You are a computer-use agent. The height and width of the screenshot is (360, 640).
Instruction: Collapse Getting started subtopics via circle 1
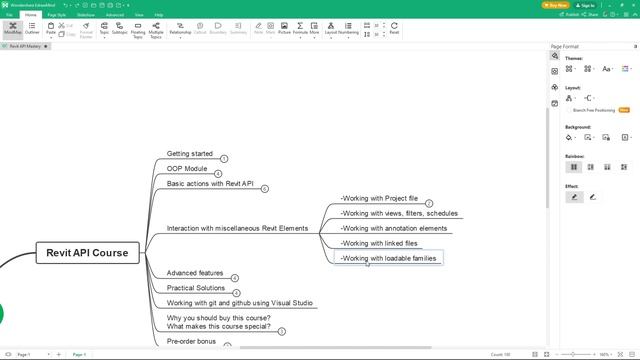[x=224, y=159]
